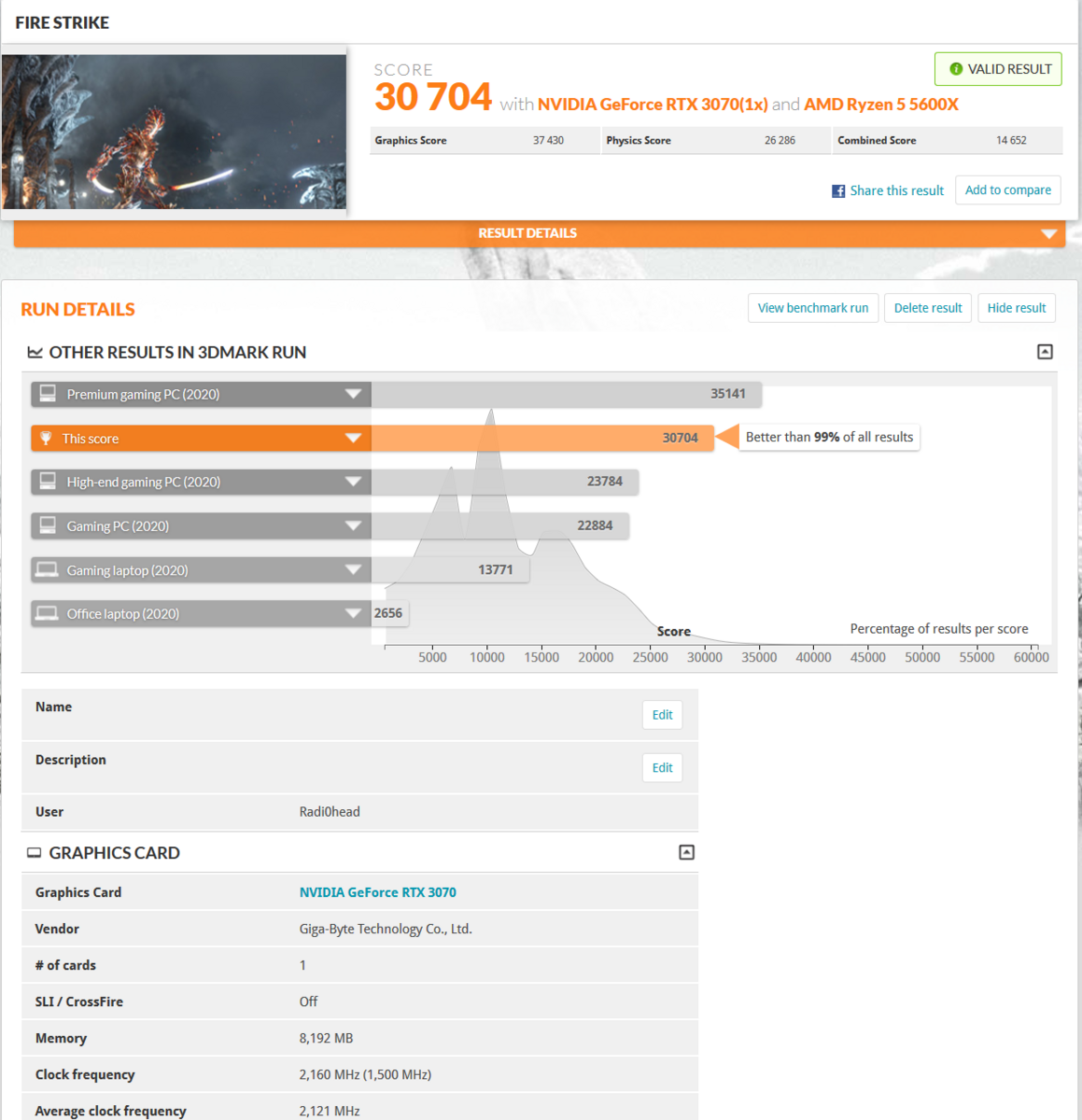Click Share this result link
The image size is (1082, 1120).
pos(896,190)
